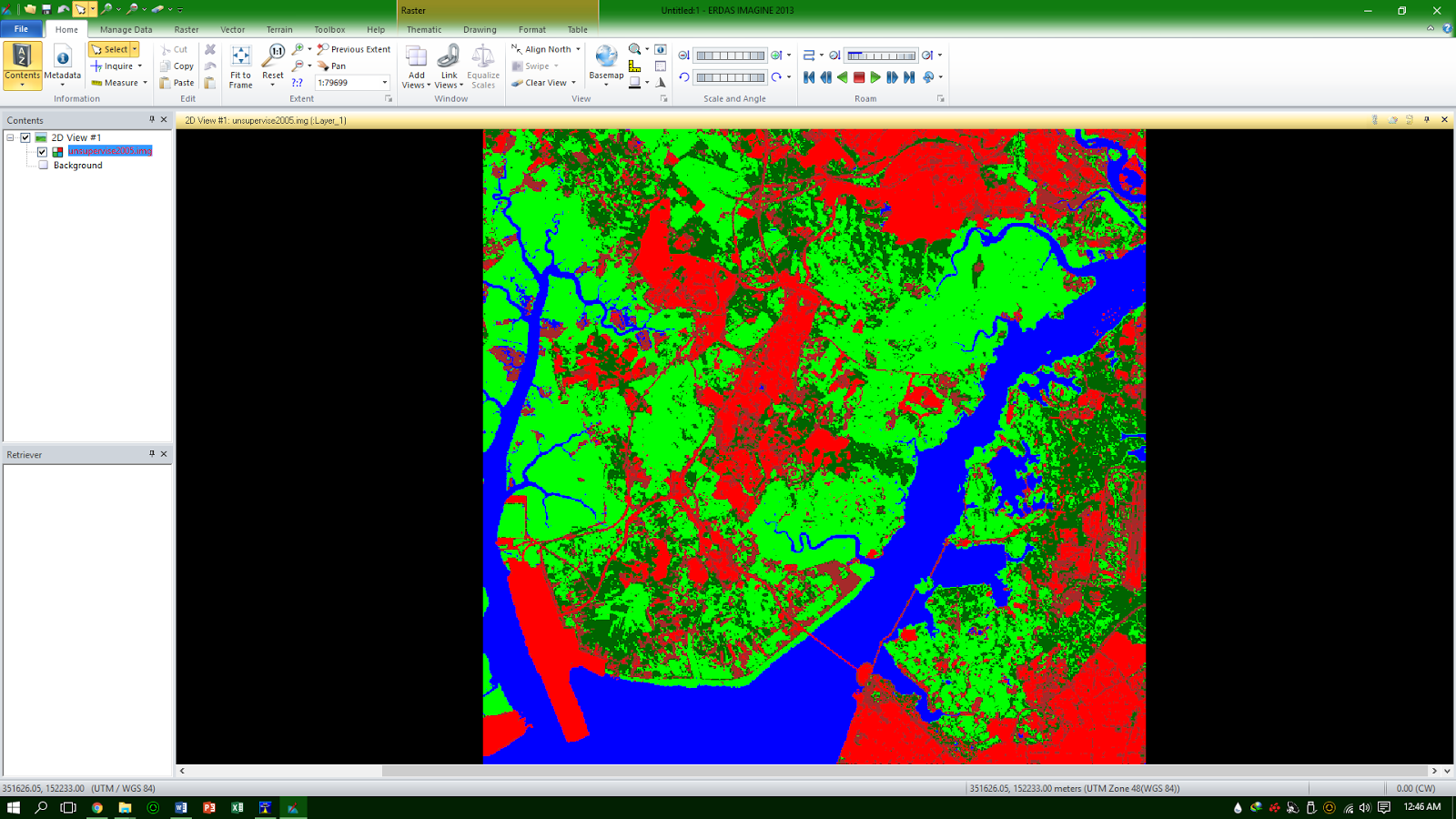Screen dimensions: 1456x819
Task: Switch to the Toolbox tab
Action: 329,29
